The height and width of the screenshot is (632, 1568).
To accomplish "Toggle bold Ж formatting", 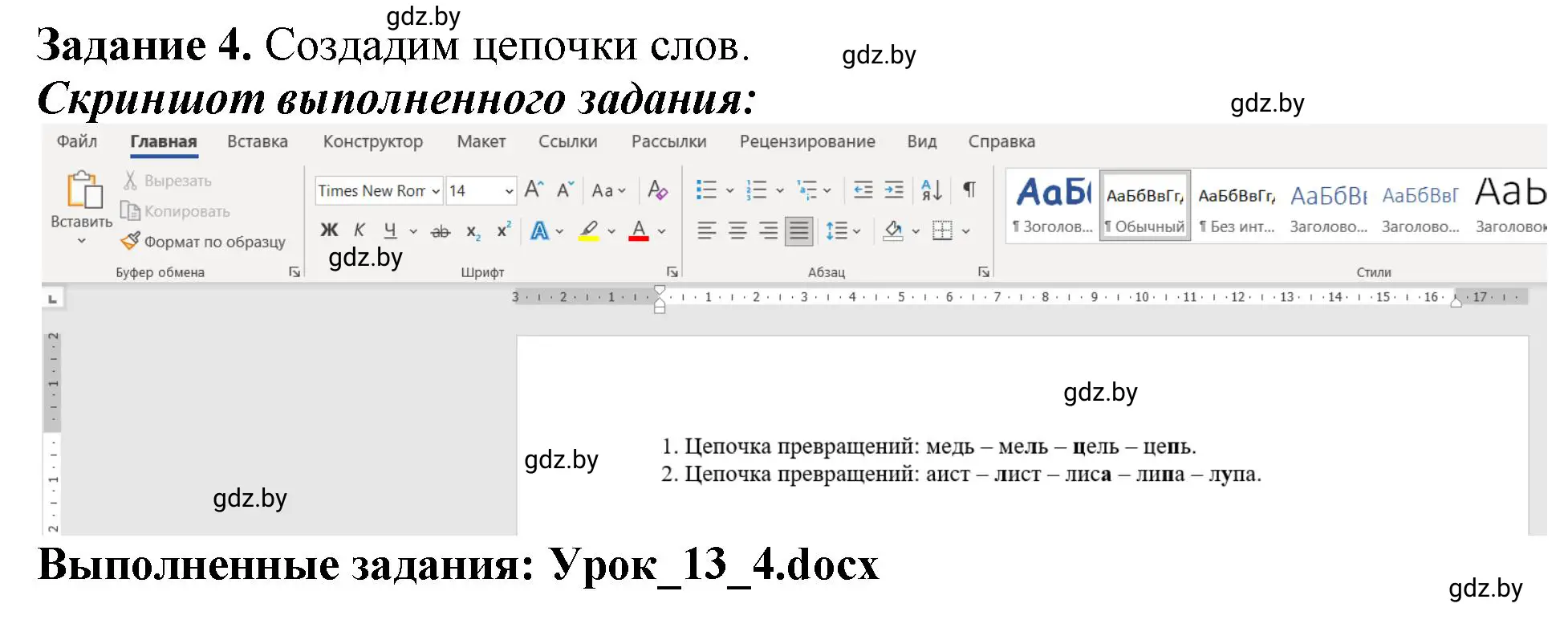I will point(329,230).
